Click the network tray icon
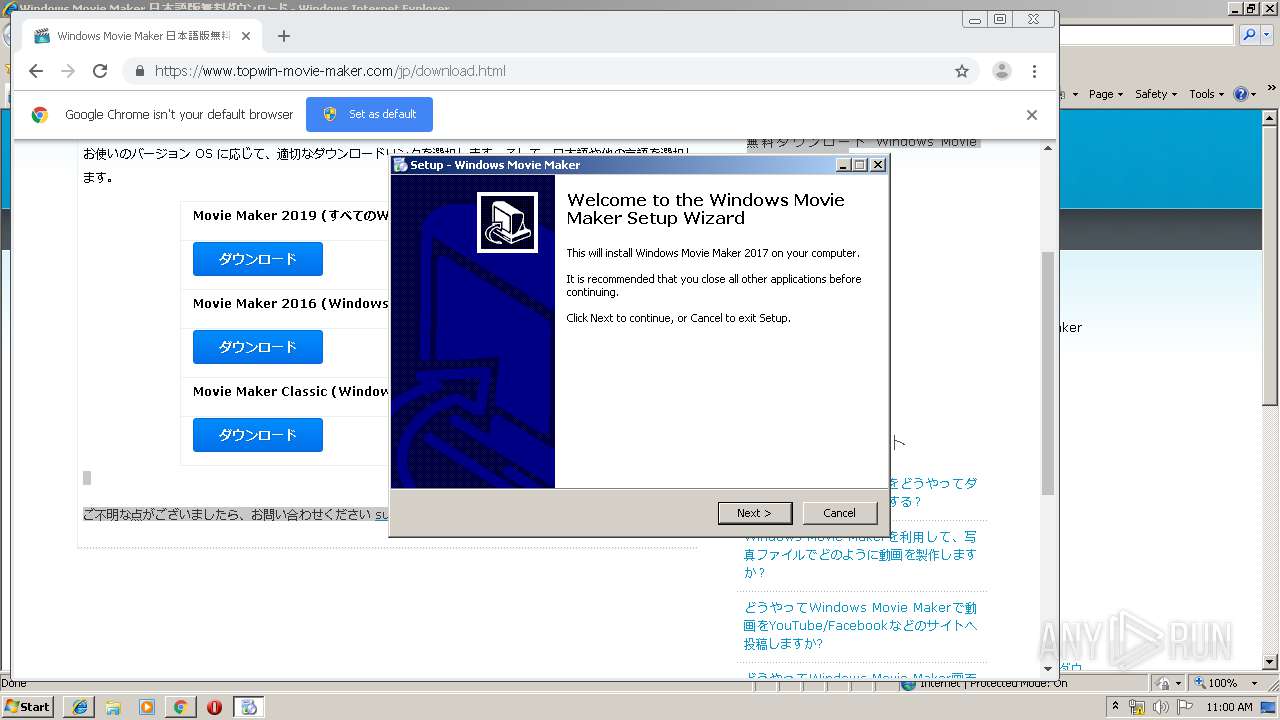The image size is (1280, 720). (1137, 707)
